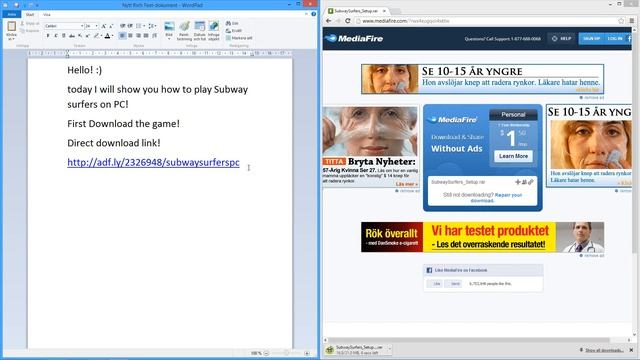This screenshot has height=360, width=640.
Task: Insert a picture with the Bild icon
Action: [169, 27]
